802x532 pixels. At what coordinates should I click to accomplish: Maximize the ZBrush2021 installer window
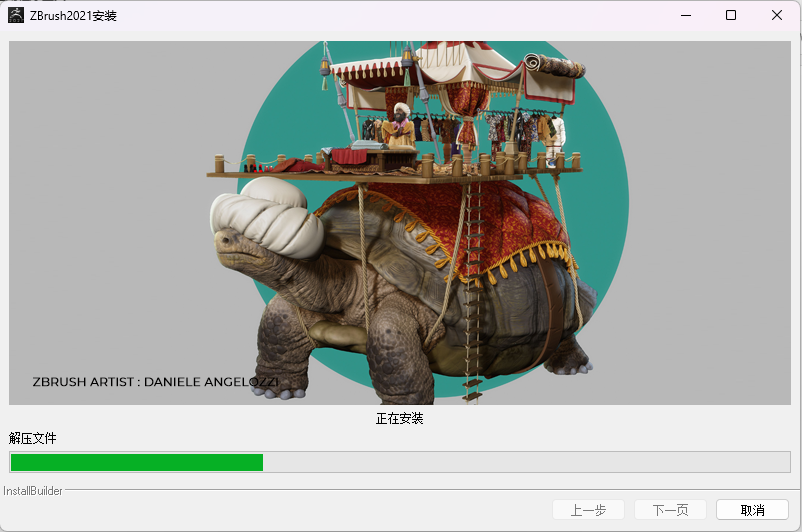coord(731,15)
